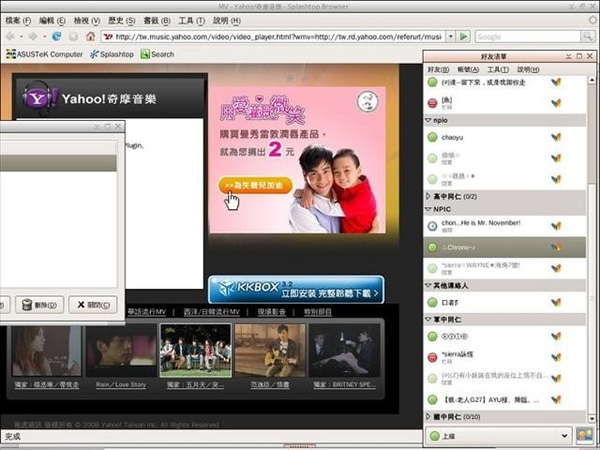Viewport: 600px width, 450px height.
Task: Select buddy containing AYU樣
Action: tap(505, 400)
